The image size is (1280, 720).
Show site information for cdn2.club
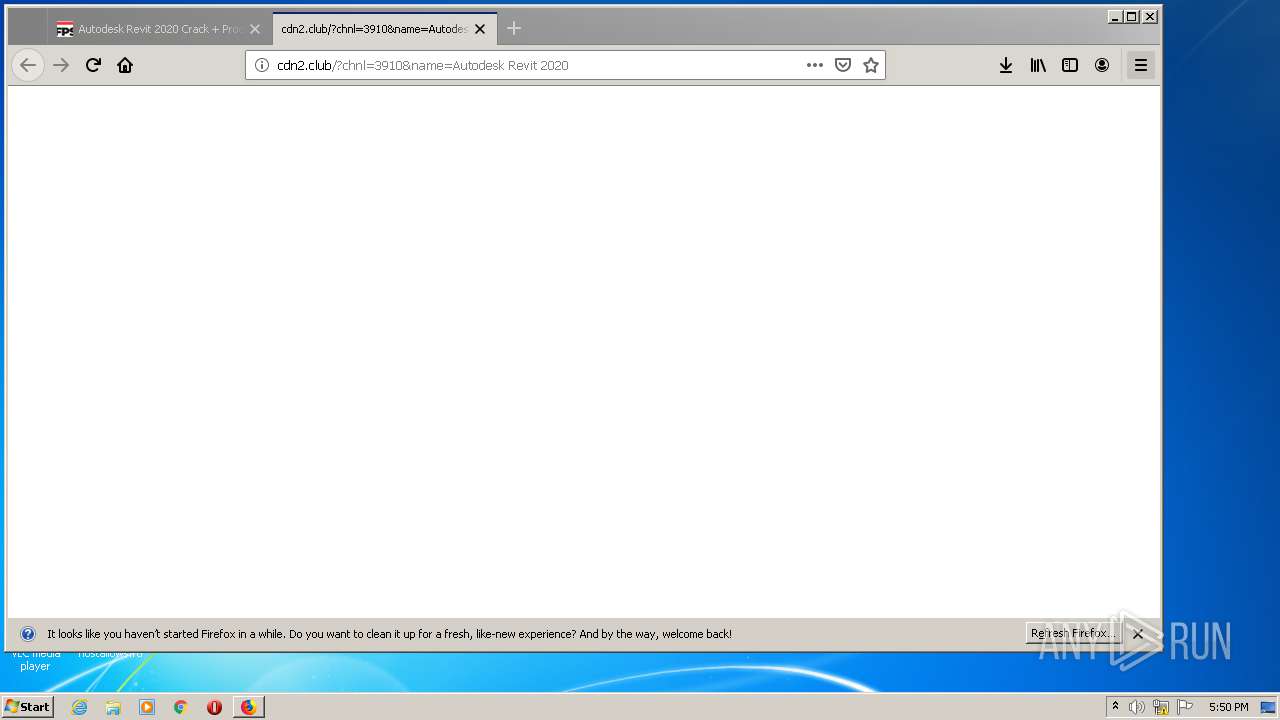[x=262, y=65]
